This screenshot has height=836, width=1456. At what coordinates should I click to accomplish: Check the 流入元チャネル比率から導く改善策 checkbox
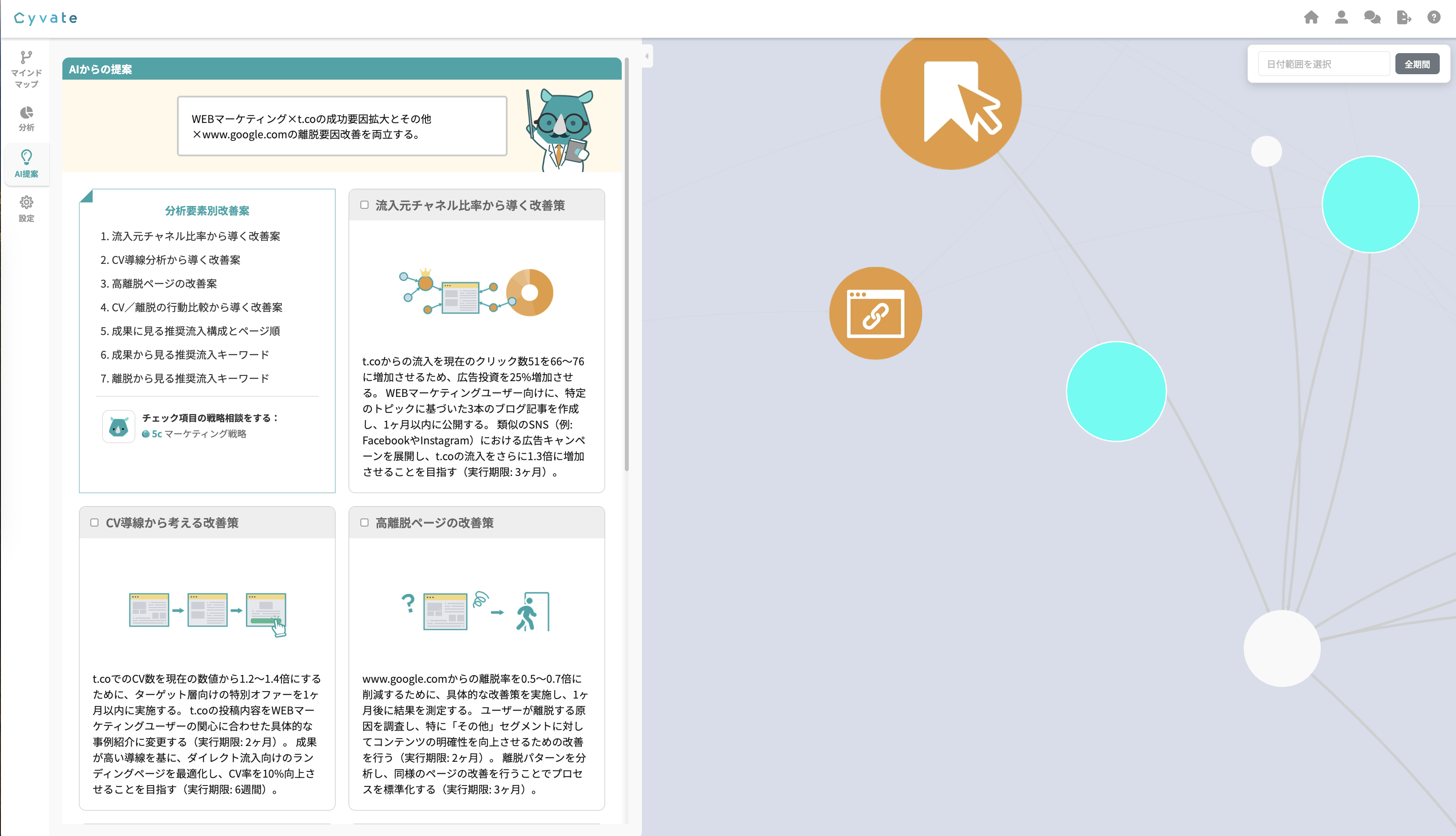(x=364, y=205)
